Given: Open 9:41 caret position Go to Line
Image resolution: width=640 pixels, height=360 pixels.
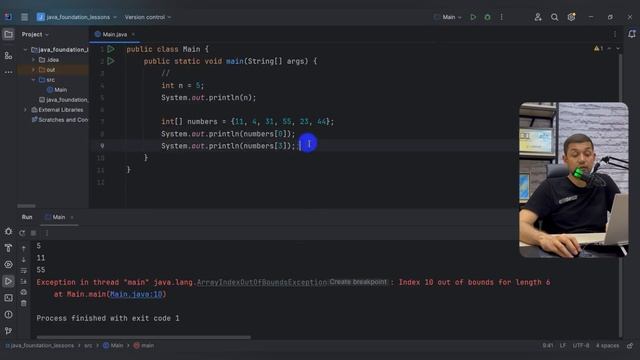Looking at the screenshot, I should click(x=548, y=346).
